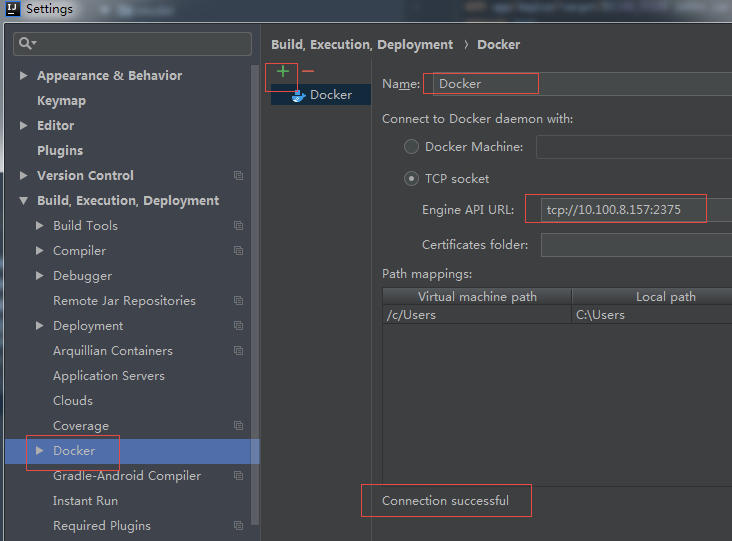Expand the Compiler node
Image resolution: width=732 pixels, height=541 pixels.
[x=40, y=251]
